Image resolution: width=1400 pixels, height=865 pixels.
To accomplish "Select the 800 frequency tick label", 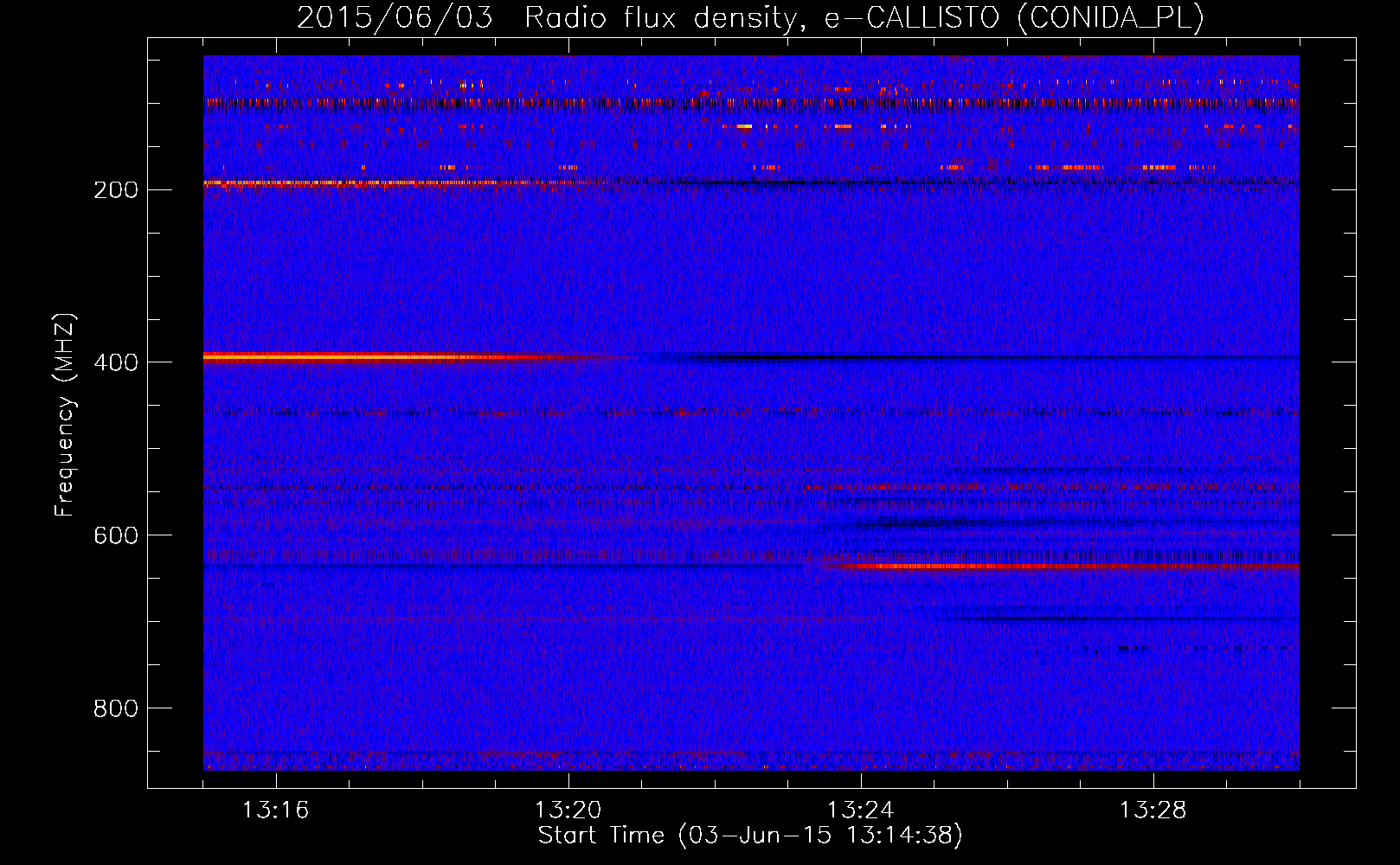I will (116, 708).
